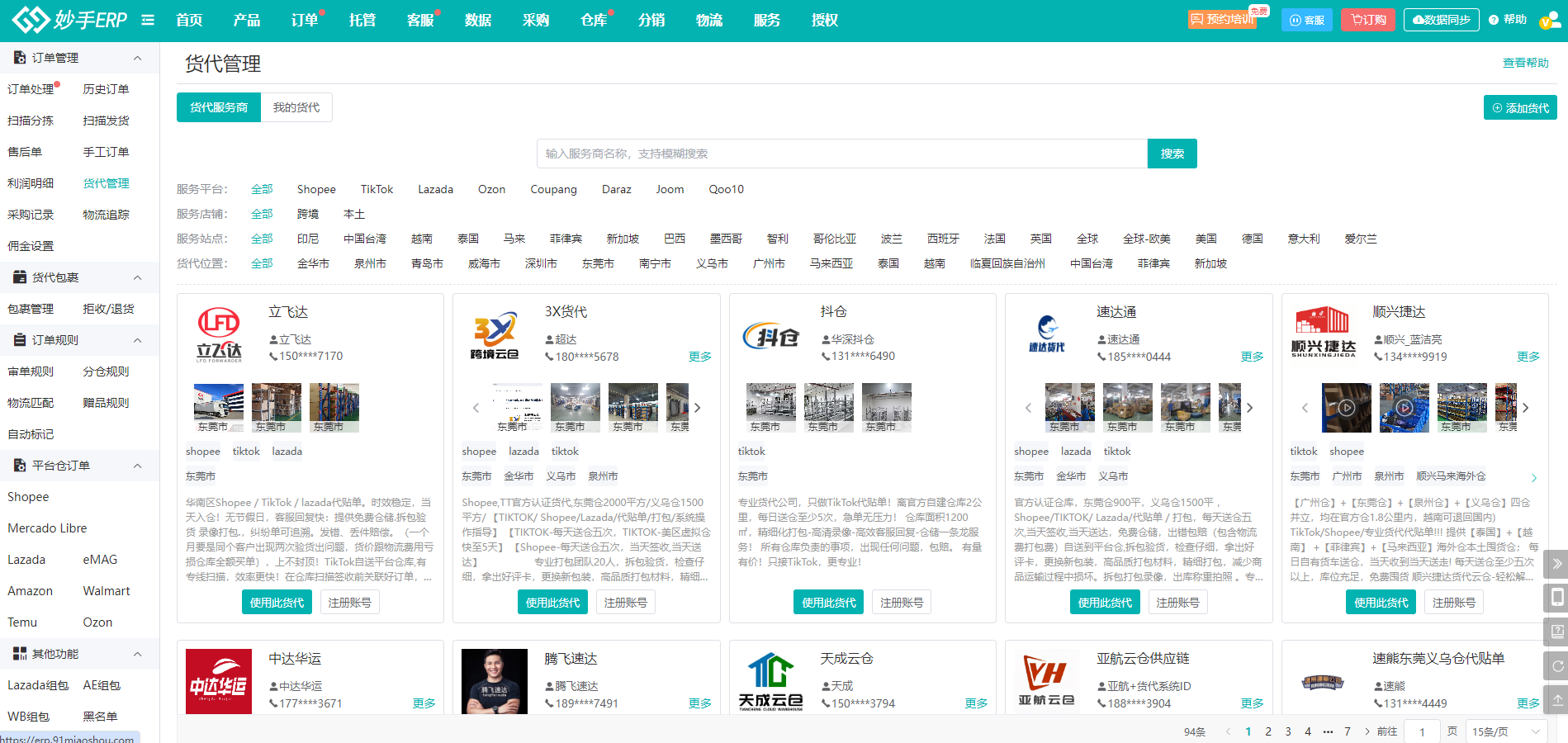
Task: Switch to the 我的货代 tab
Action: tap(296, 107)
